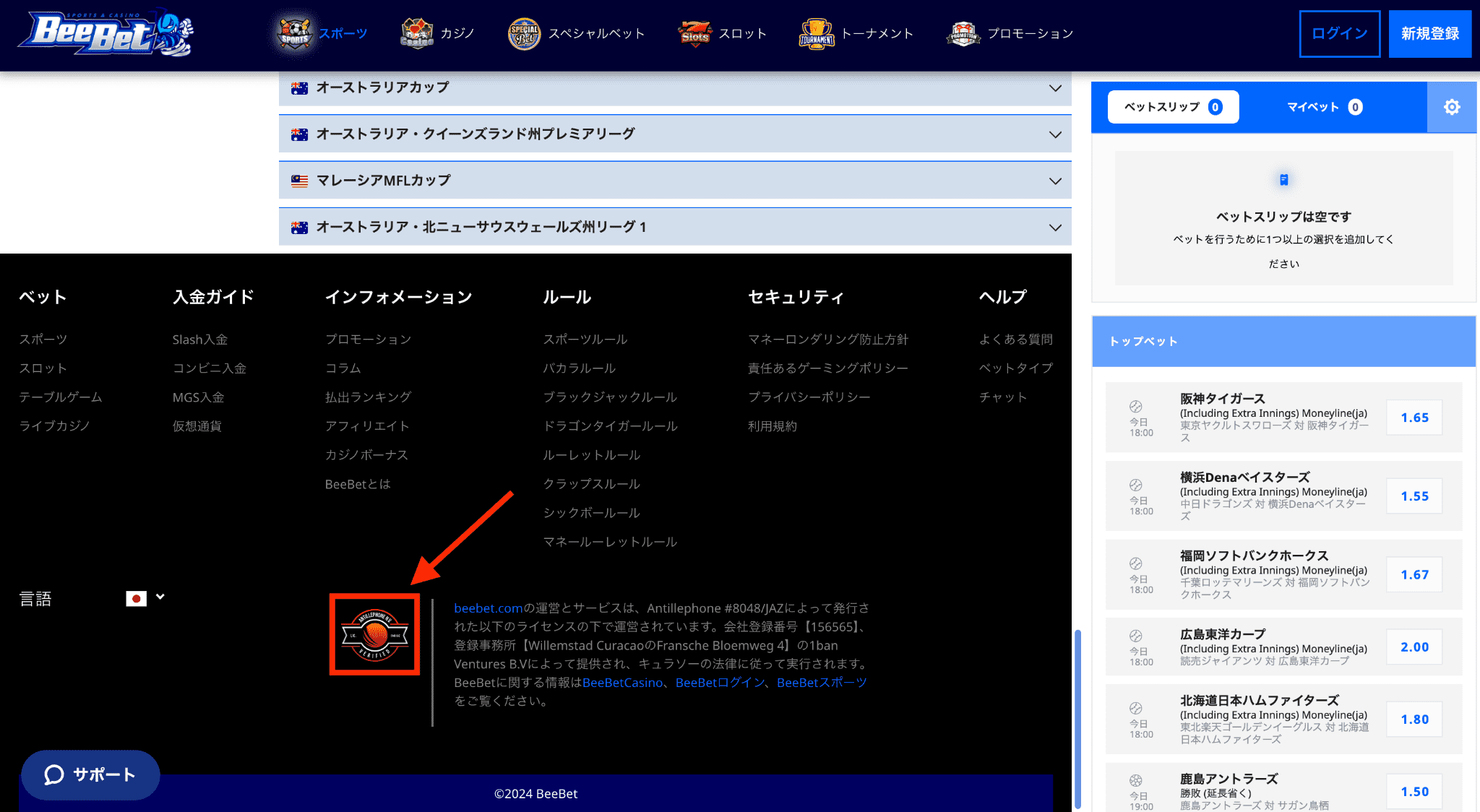Open バカラルール link
This screenshot has height=812, width=1480.
coord(580,368)
